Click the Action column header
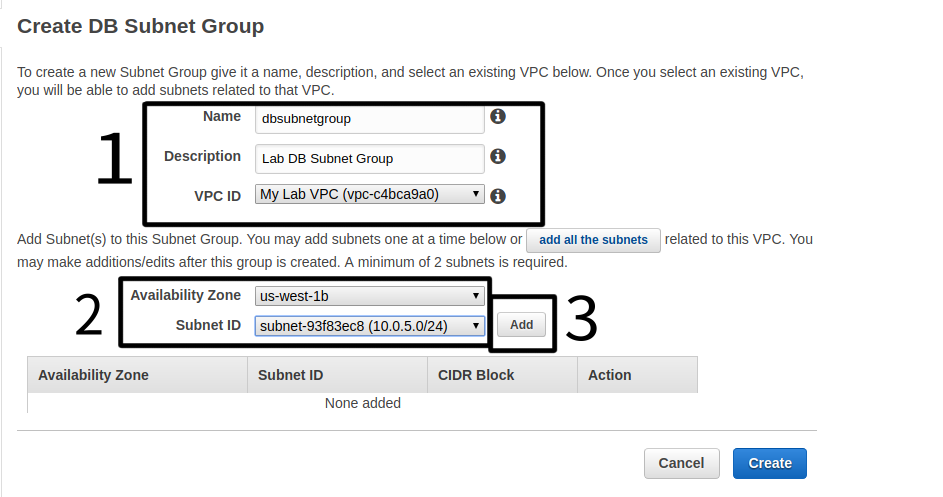Image resolution: width=943 pixels, height=497 pixels. pyautogui.click(x=610, y=375)
